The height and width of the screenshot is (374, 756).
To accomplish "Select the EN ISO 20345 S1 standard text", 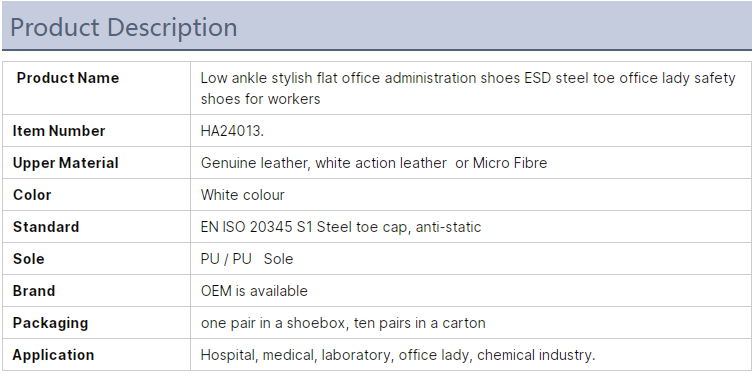I will (341, 227).
